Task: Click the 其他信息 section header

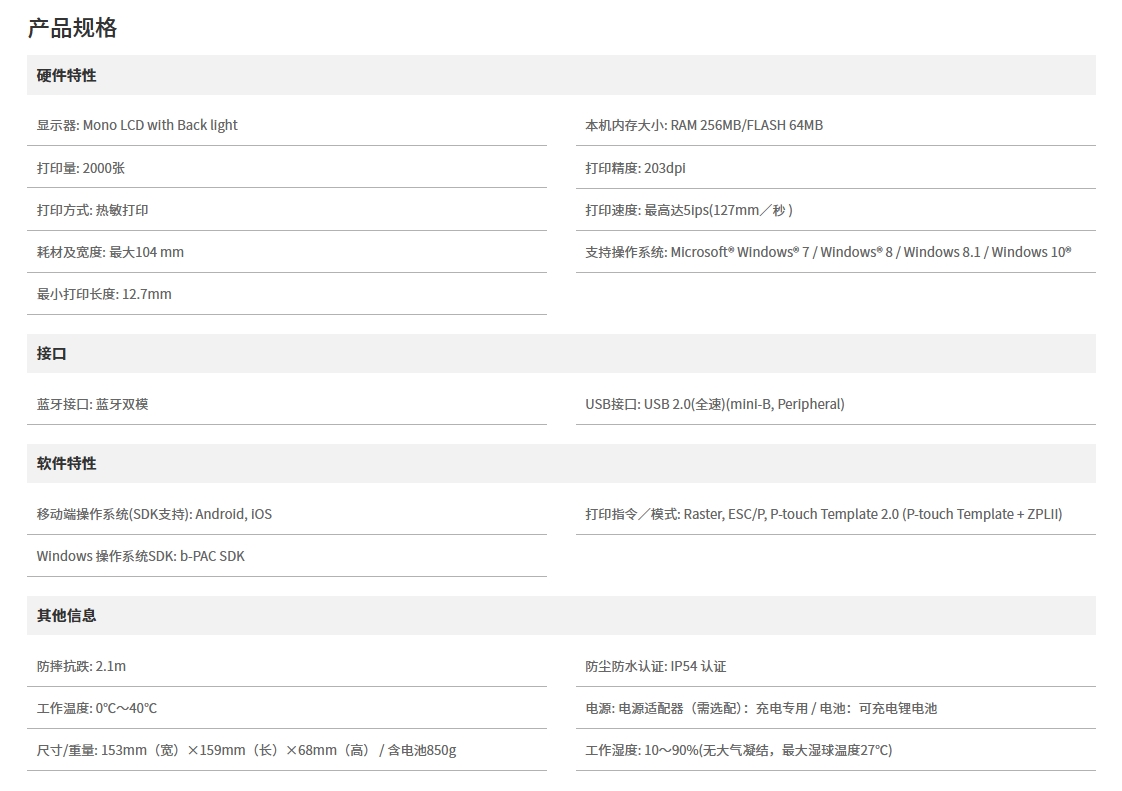Action: click(66, 615)
